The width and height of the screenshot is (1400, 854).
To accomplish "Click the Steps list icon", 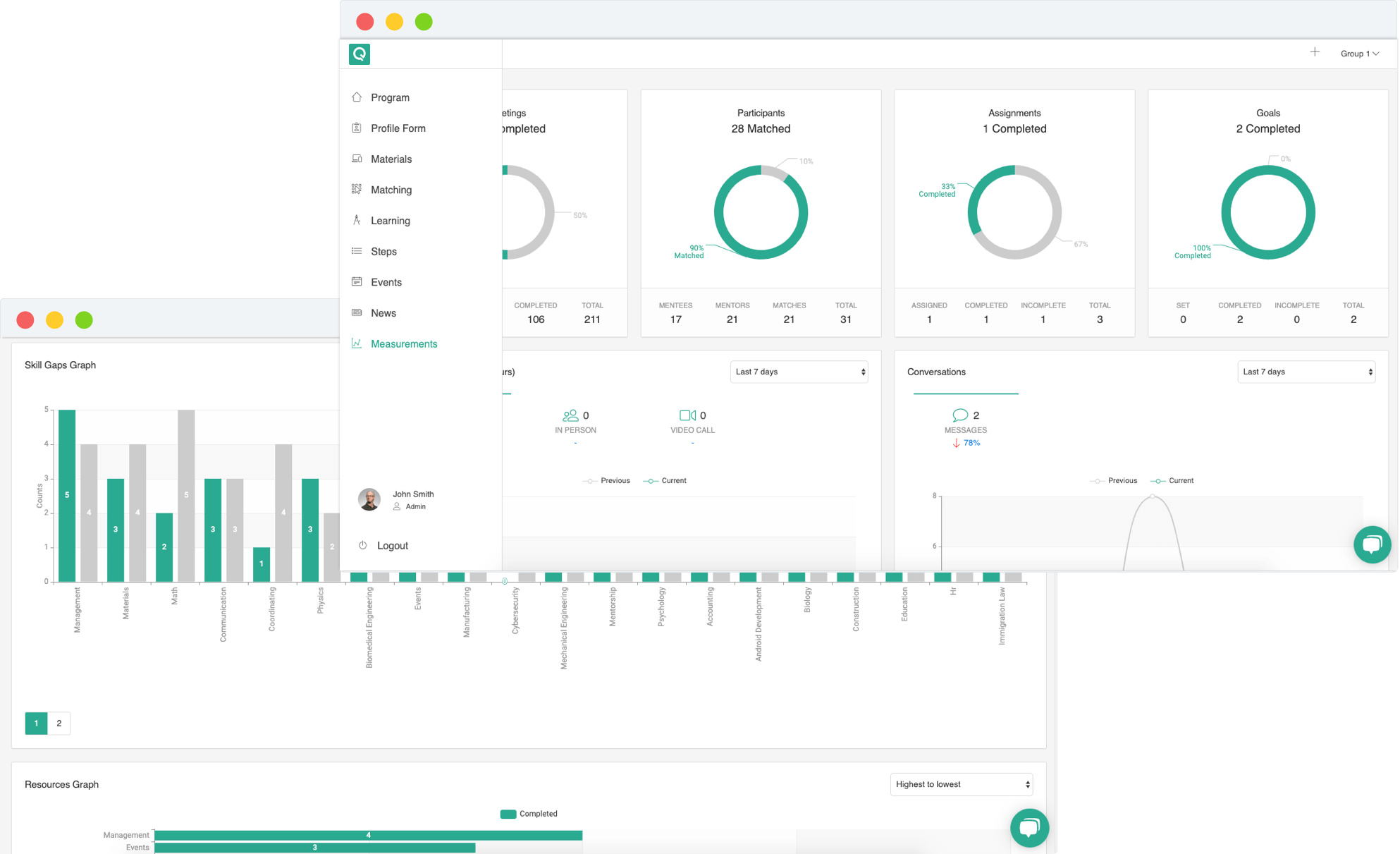I will (x=357, y=251).
